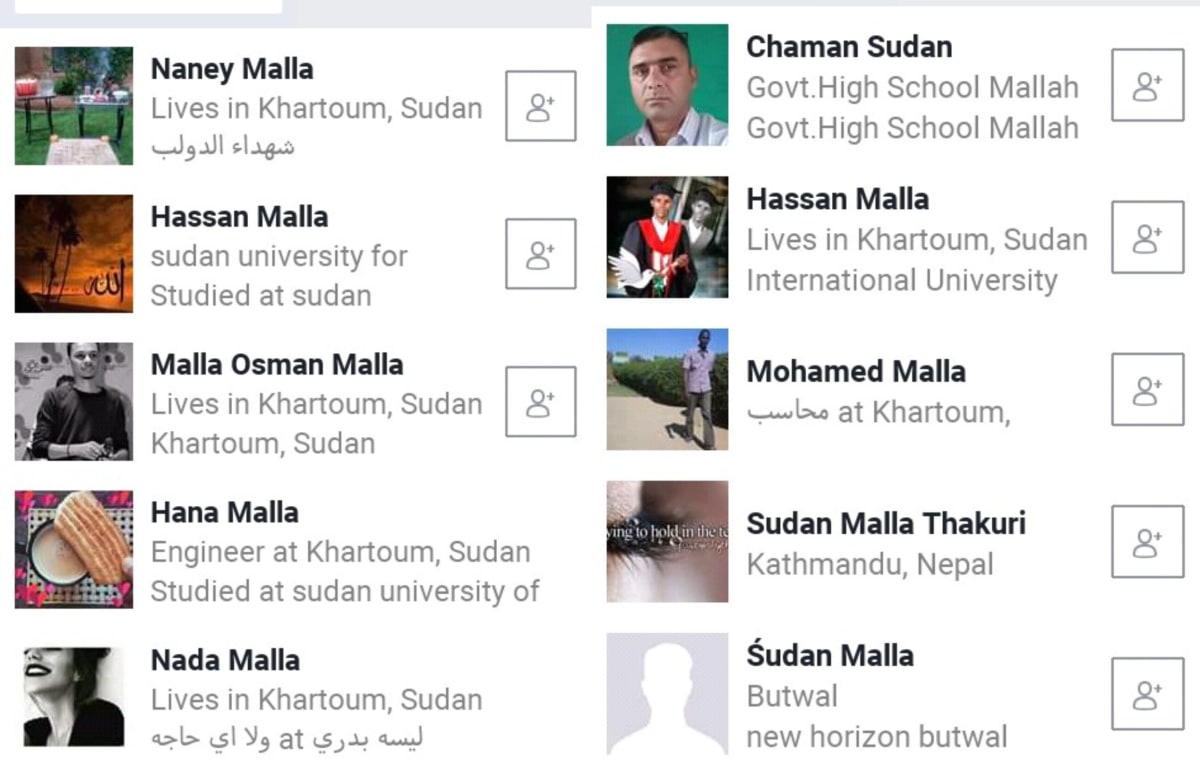The image size is (1200, 775).
Task: Open Malla Osman Malla profile name
Action: (x=277, y=364)
